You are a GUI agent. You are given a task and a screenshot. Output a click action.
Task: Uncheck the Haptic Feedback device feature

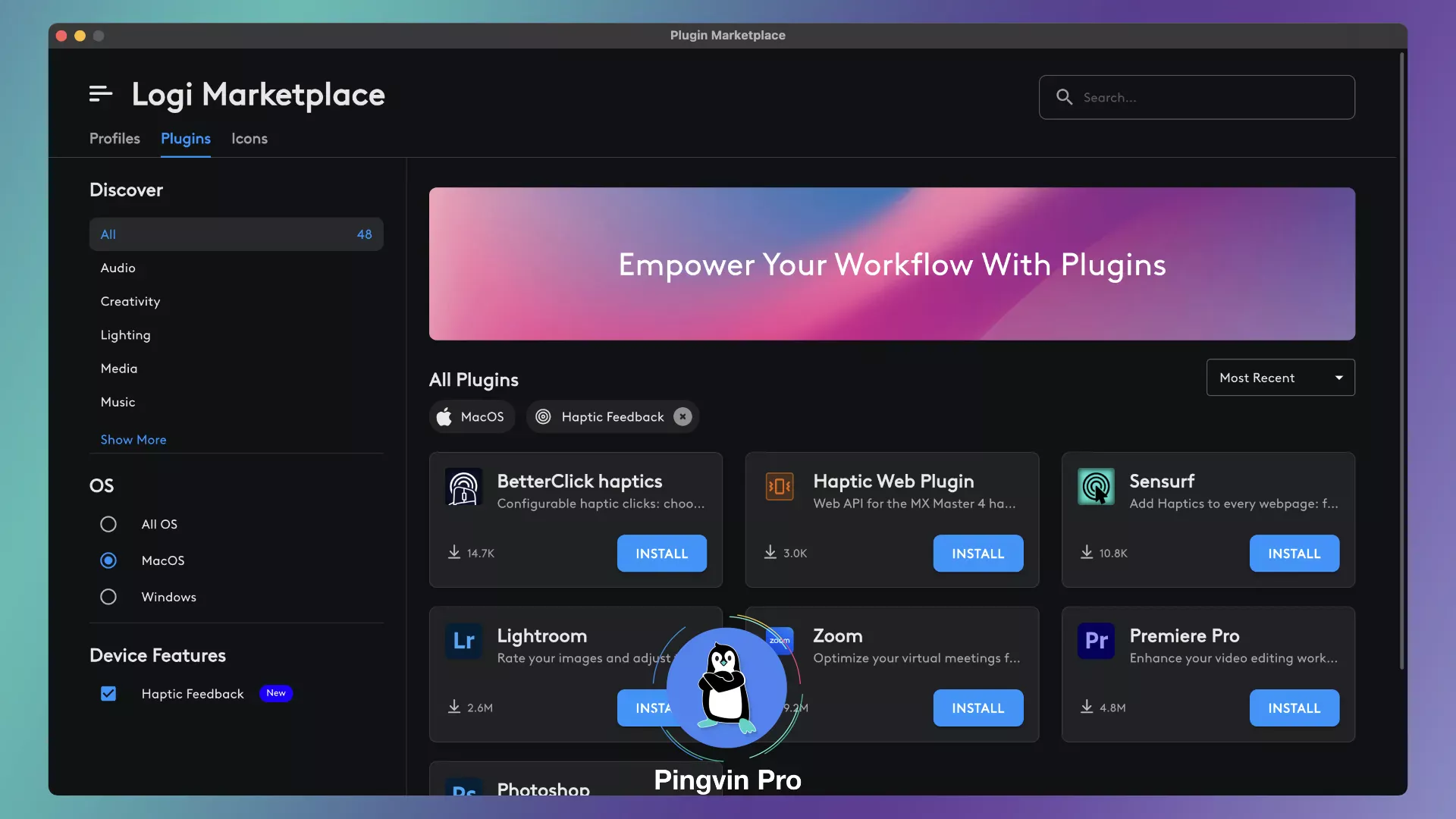tap(108, 693)
